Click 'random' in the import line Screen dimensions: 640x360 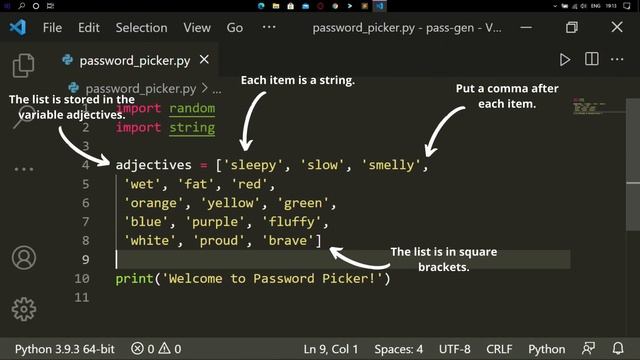coord(192,108)
